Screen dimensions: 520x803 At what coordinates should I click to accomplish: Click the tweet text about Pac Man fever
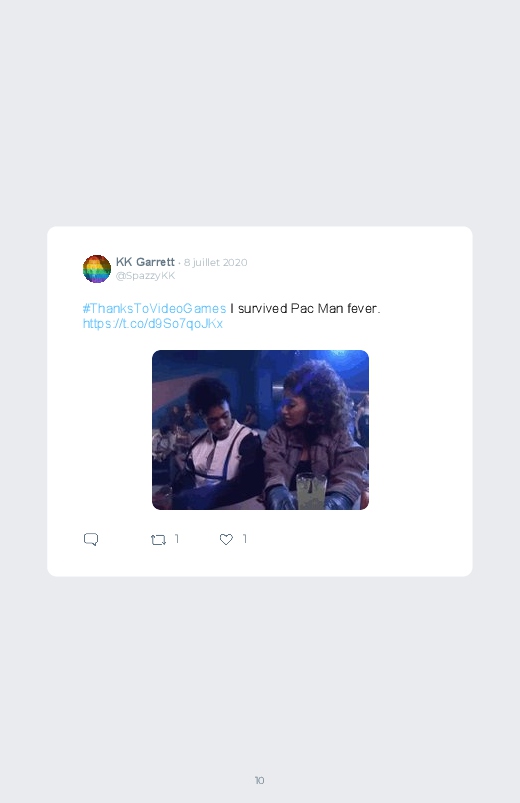(x=305, y=308)
